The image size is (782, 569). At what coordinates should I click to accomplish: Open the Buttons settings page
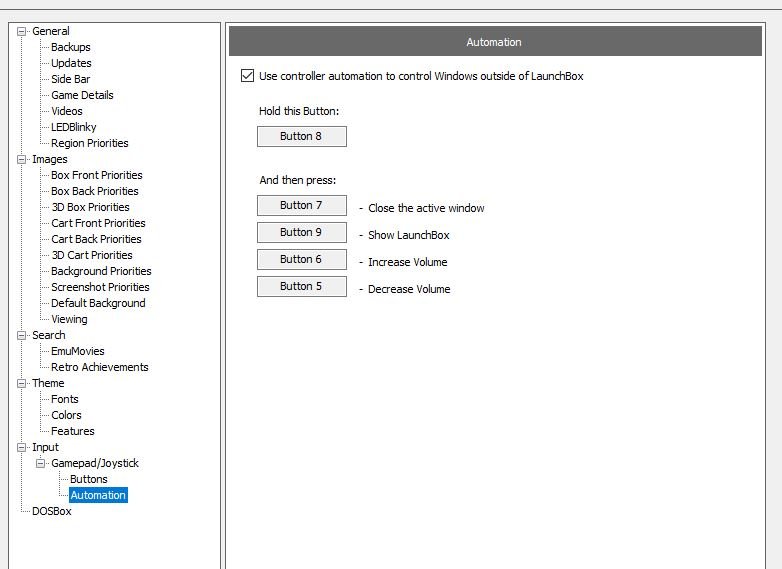pyautogui.click(x=88, y=479)
